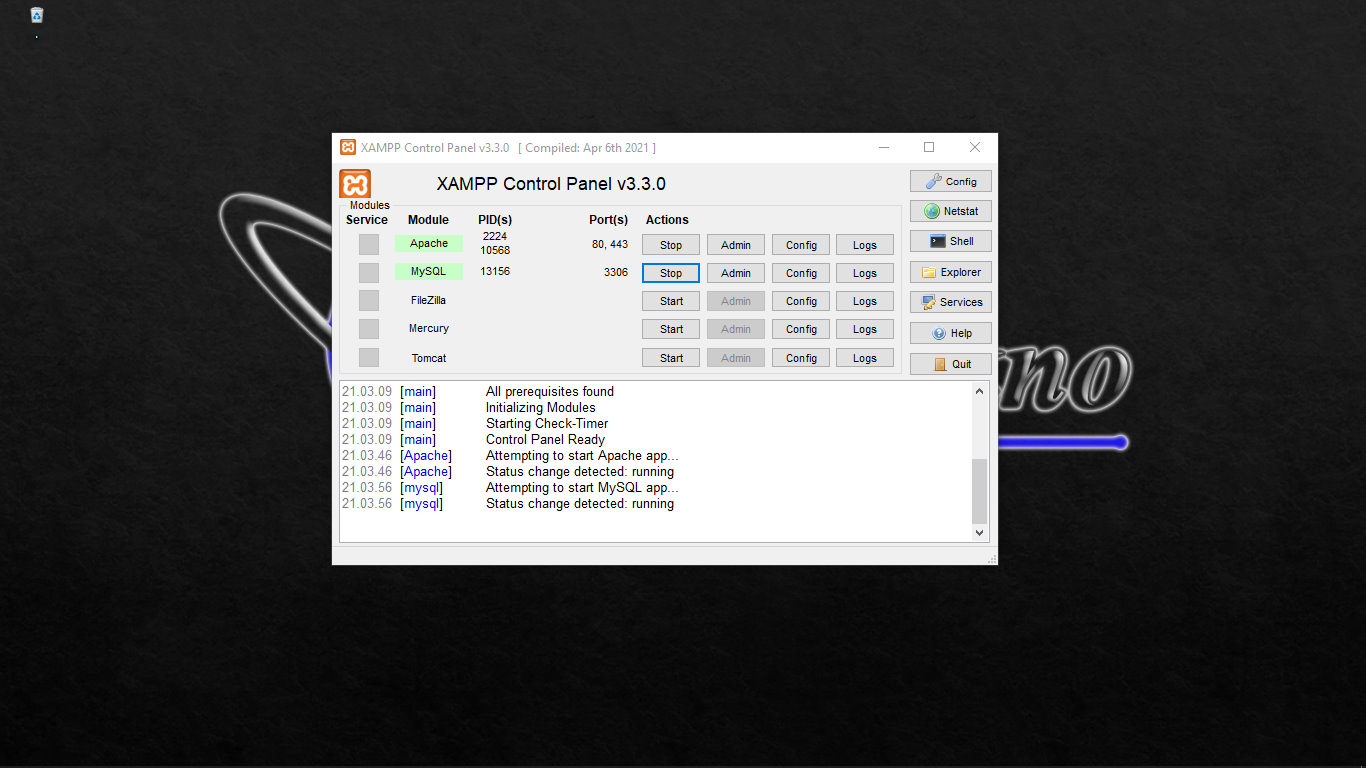The width and height of the screenshot is (1366, 768).
Task: Click the log scrollbar thumb
Action: 980,491
